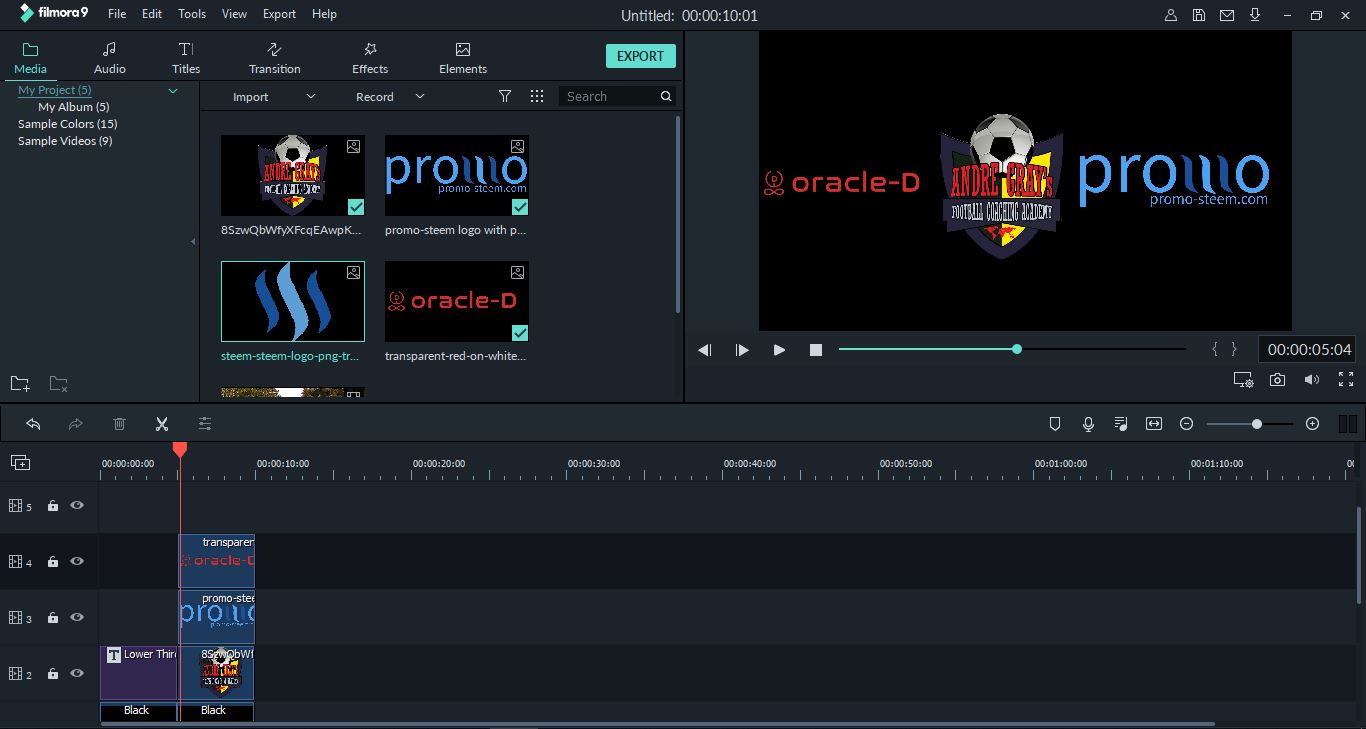
Task: Enter fullscreen preview mode
Action: [x=1346, y=380]
